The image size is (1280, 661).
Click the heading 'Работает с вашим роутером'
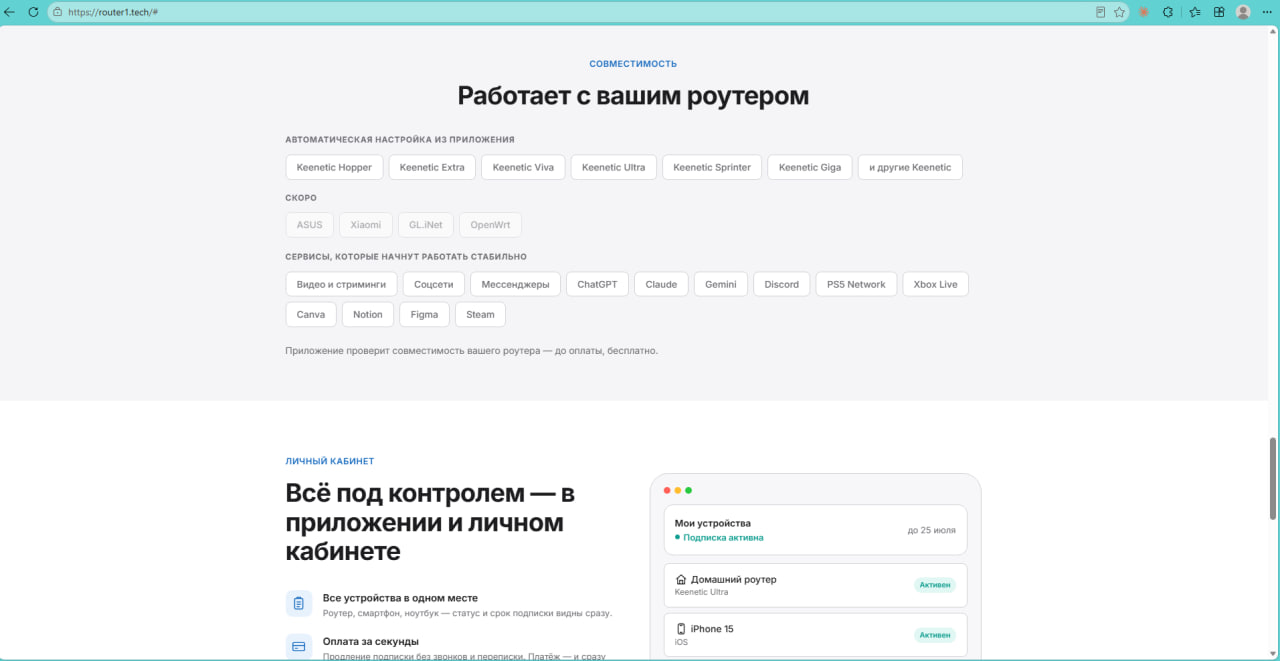633,96
